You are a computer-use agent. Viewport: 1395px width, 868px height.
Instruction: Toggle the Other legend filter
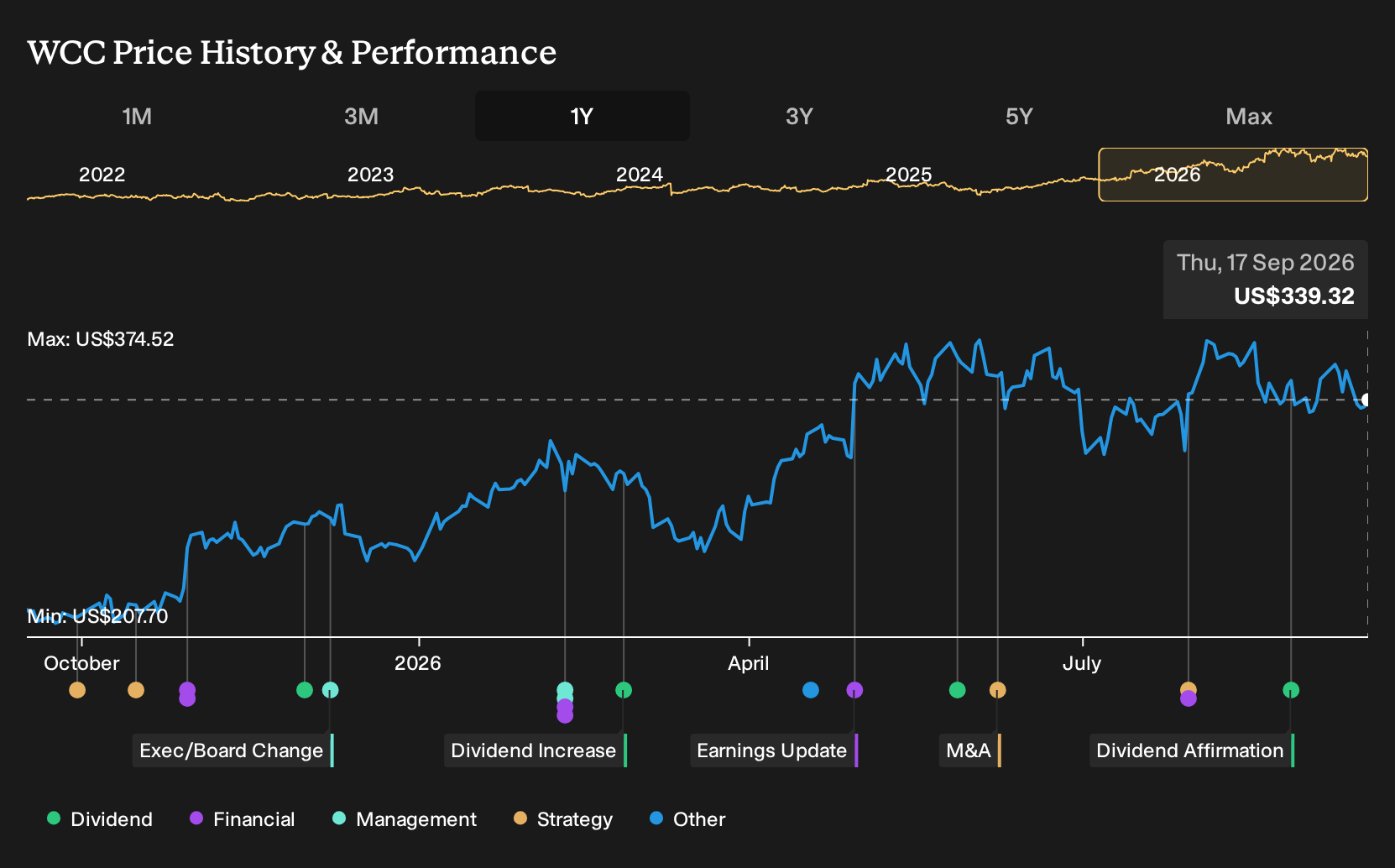point(687,819)
